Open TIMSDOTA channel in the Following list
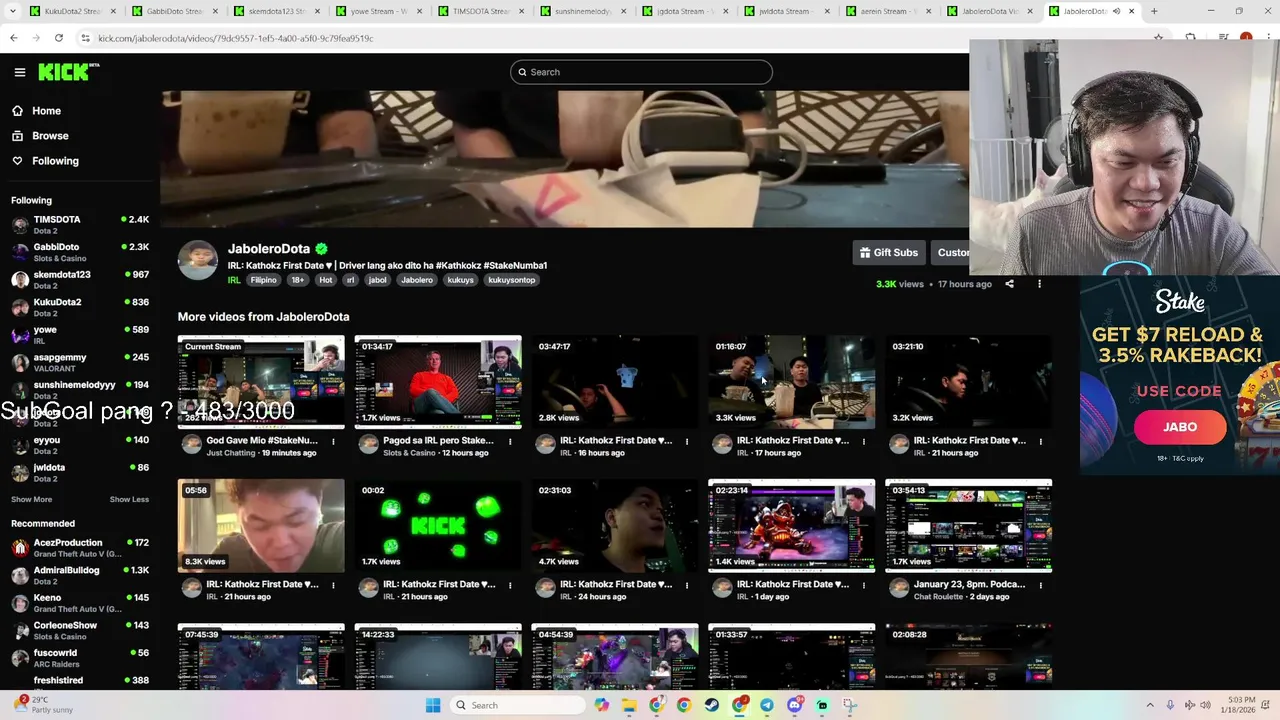This screenshot has width=1280, height=720. pyautogui.click(x=80, y=225)
